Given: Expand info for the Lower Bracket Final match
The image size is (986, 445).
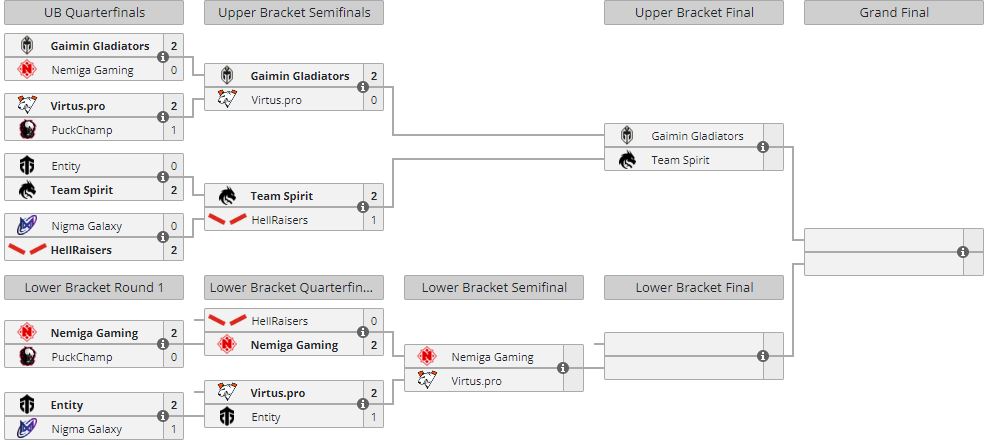Looking at the screenshot, I should pos(763,356).
